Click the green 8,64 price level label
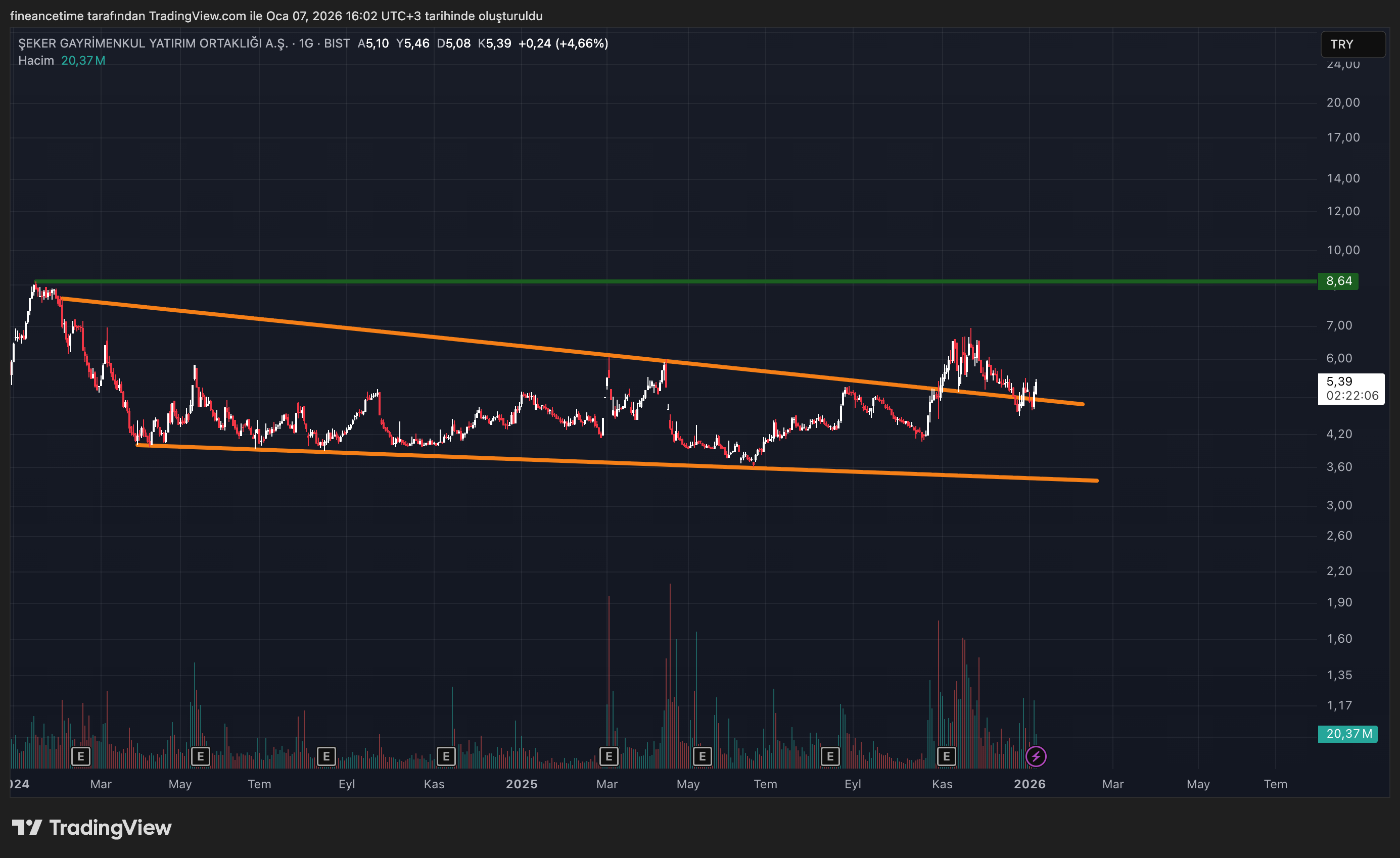Image resolution: width=1400 pixels, height=858 pixels. click(1338, 281)
